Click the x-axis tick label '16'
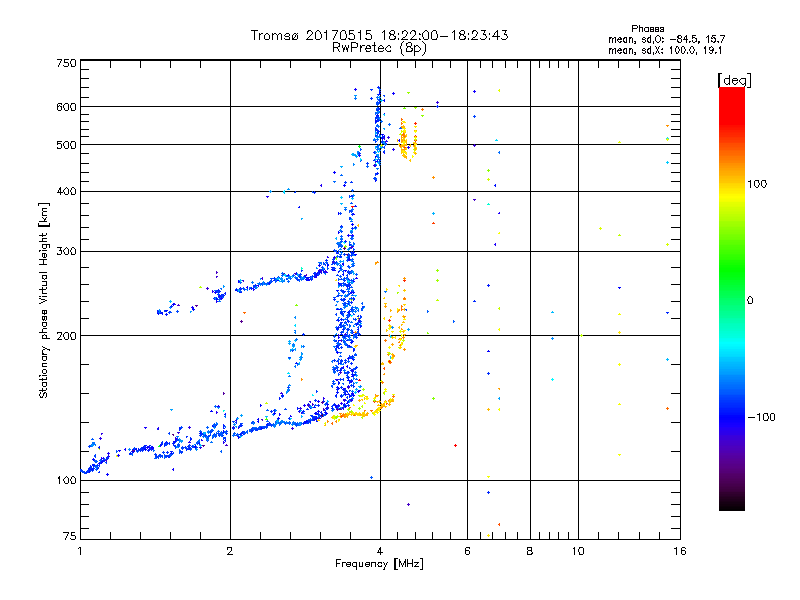 [680, 551]
